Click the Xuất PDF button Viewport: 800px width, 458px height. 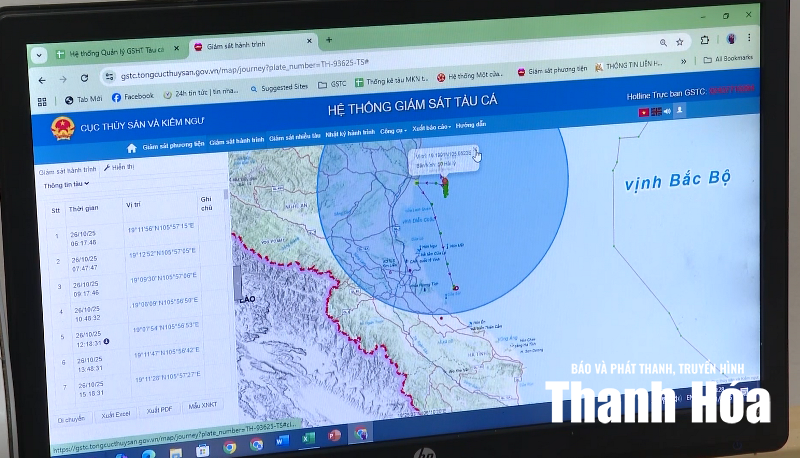click(x=159, y=410)
